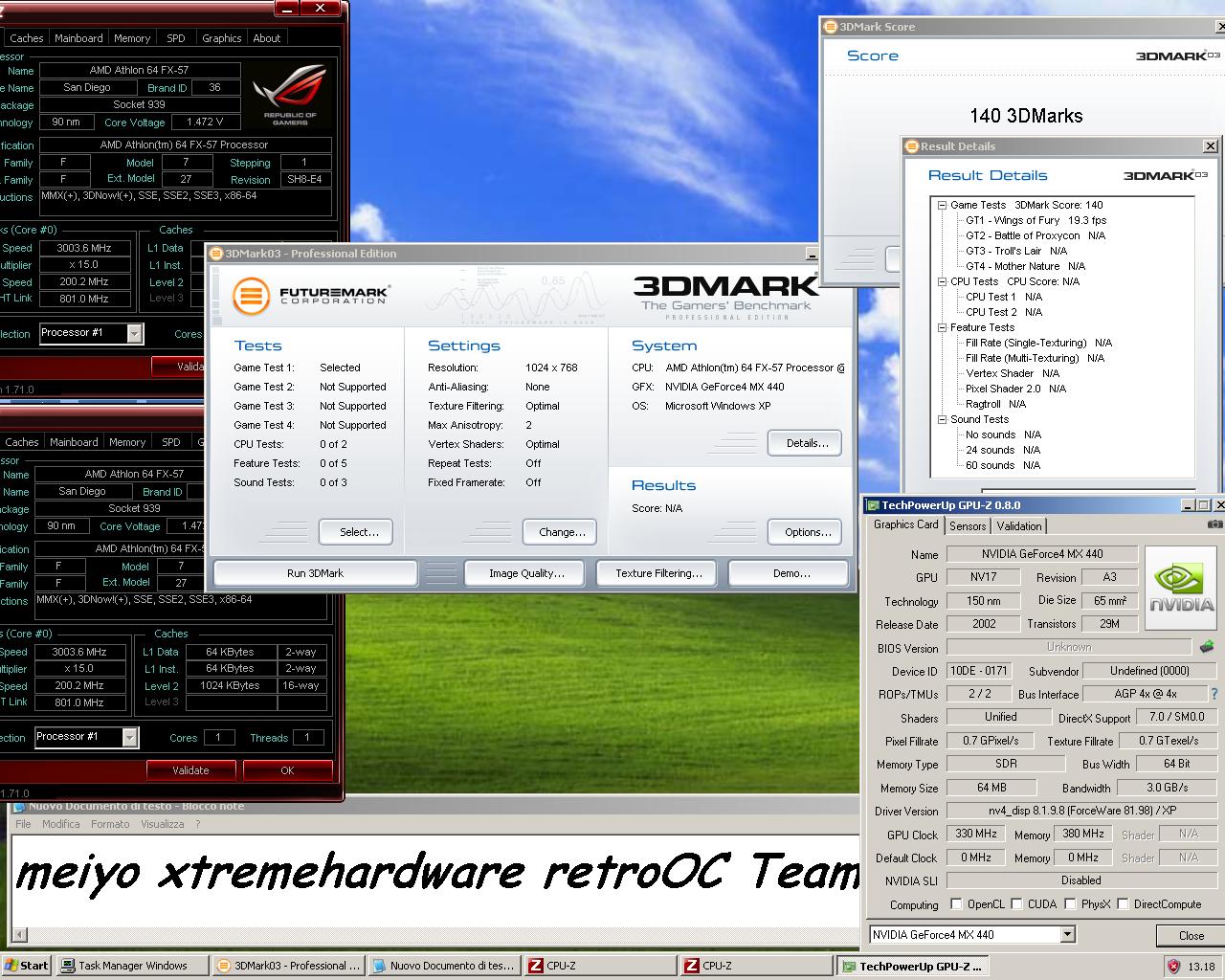The width and height of the screenshot is (1225, 980).
Task: Click the Driver Version field in GPU-Z
Action: tap(1080, 811)
